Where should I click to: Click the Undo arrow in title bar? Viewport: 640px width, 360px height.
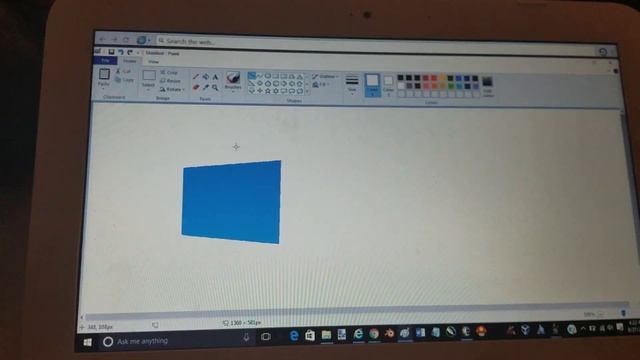120,52
